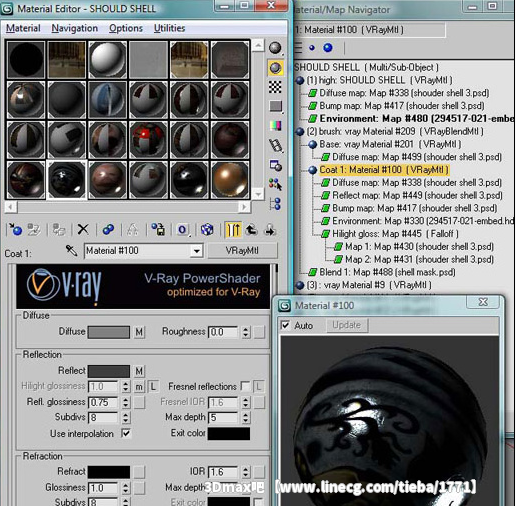Open Material/Map Navigator icon in side toolbar
Screen dimensions: 516x506
tap(275, 204)
